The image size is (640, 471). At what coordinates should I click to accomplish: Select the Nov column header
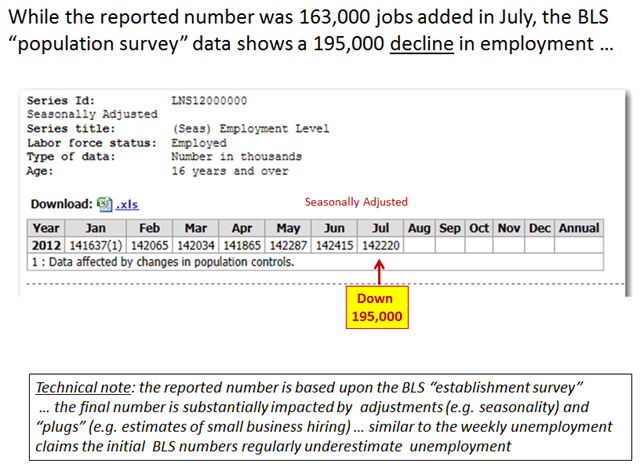coord(509,228)
